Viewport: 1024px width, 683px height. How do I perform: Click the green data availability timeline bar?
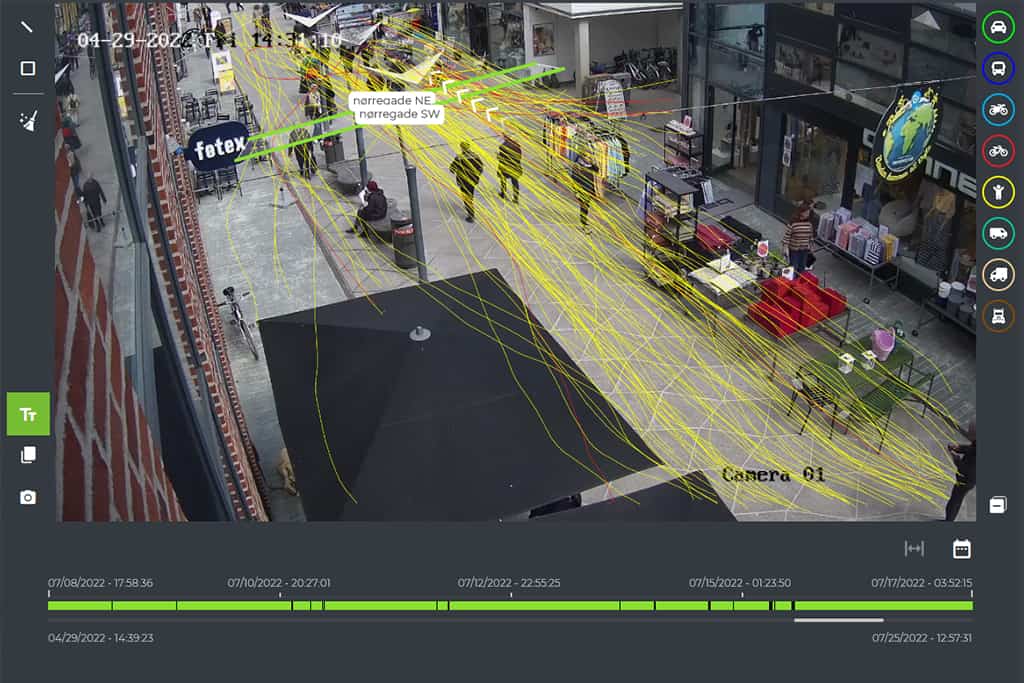tap(510, 605)
